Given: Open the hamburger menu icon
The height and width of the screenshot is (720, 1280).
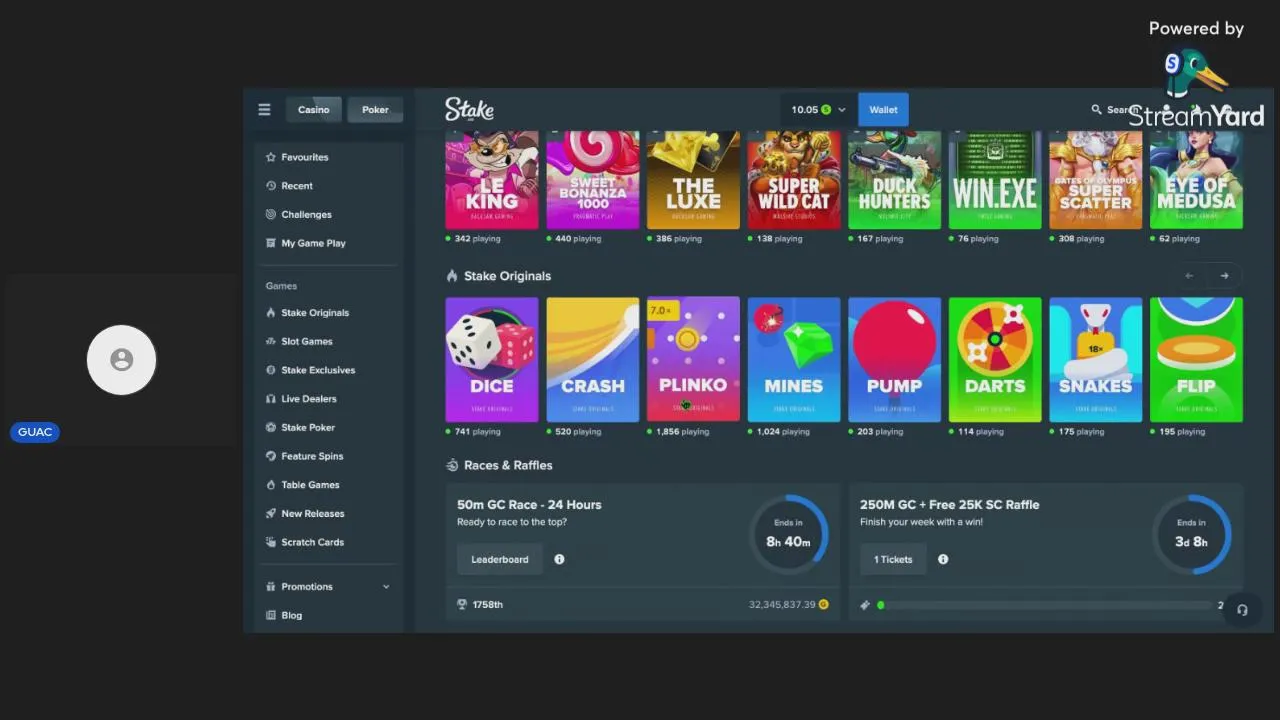Looking at the screenshot, I should 264,110.
